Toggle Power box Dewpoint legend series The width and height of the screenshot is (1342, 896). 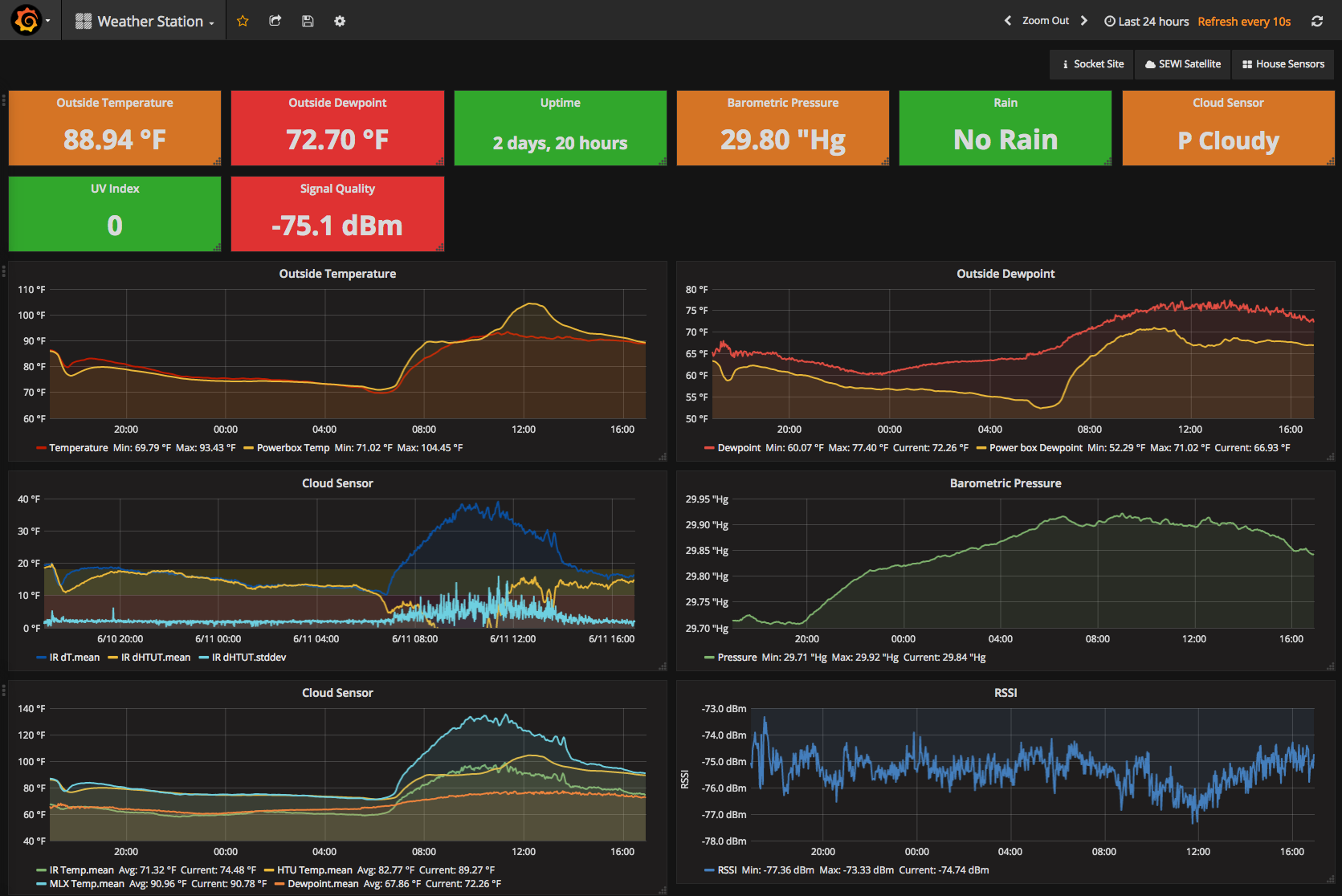pos(1035,448)
